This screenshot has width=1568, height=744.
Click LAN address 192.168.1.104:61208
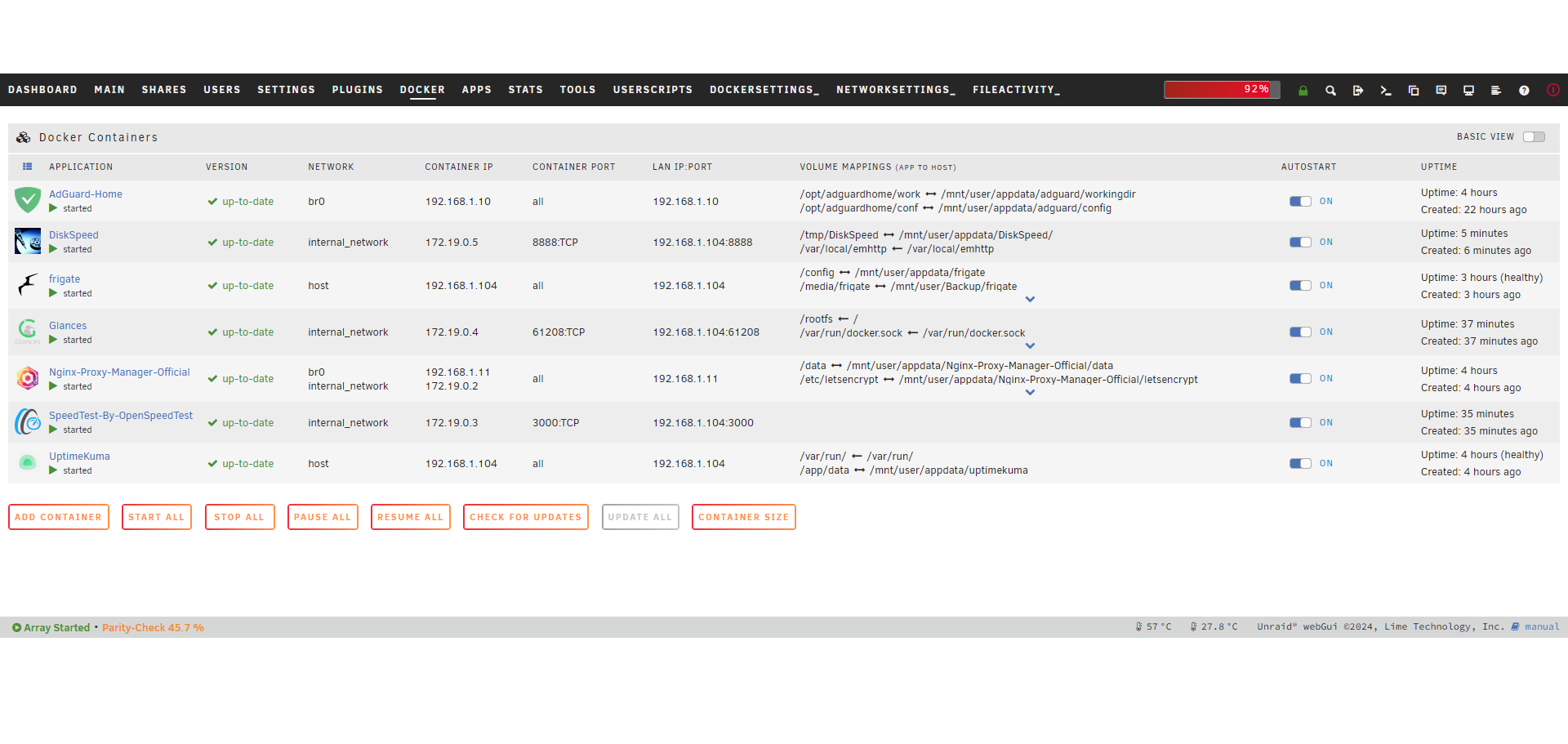(706, 332)
